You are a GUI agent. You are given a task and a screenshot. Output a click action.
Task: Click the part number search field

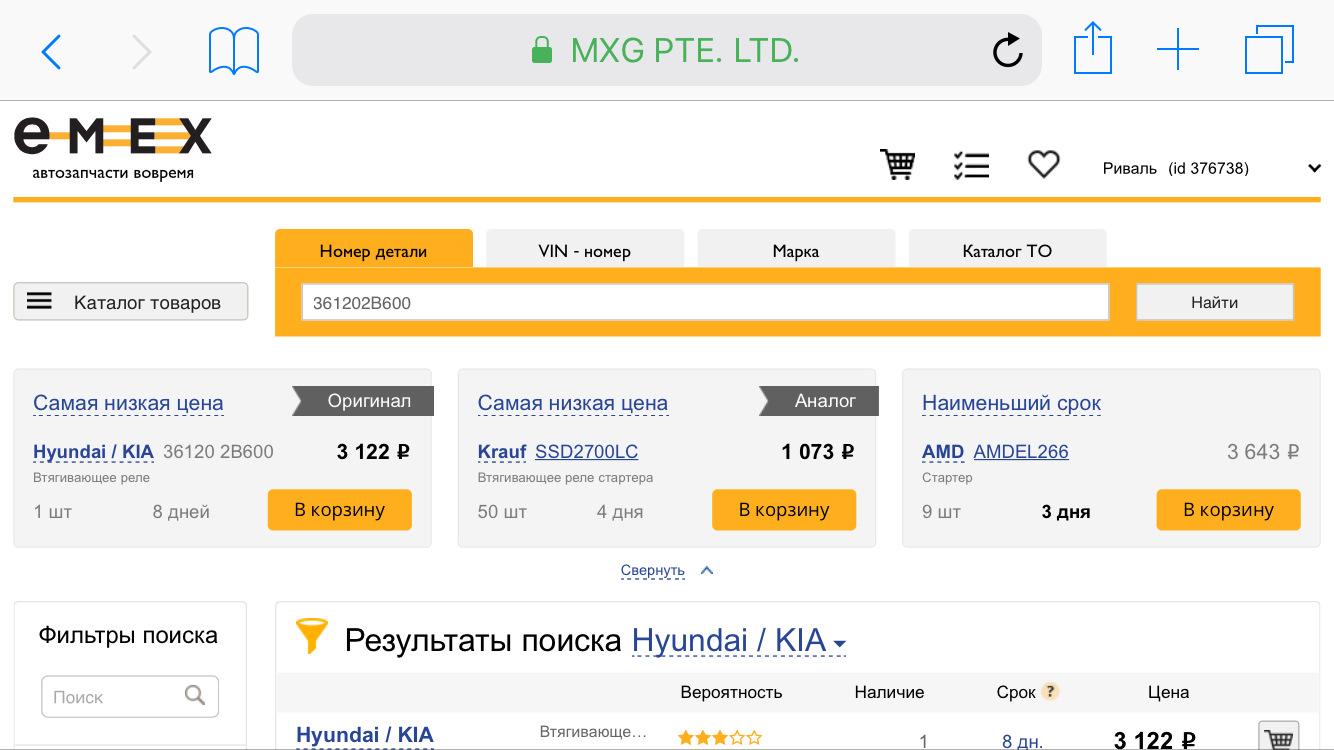[x=705, y=303]
